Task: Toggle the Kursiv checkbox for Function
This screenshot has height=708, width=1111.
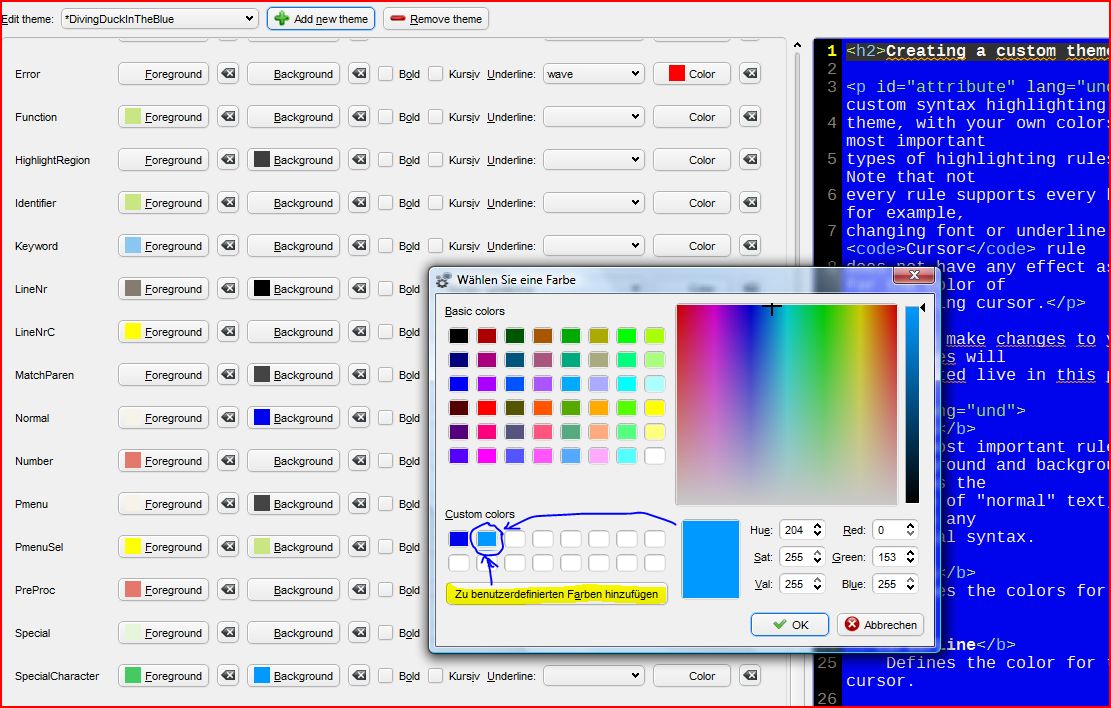Action: click(x=436, y=117)
